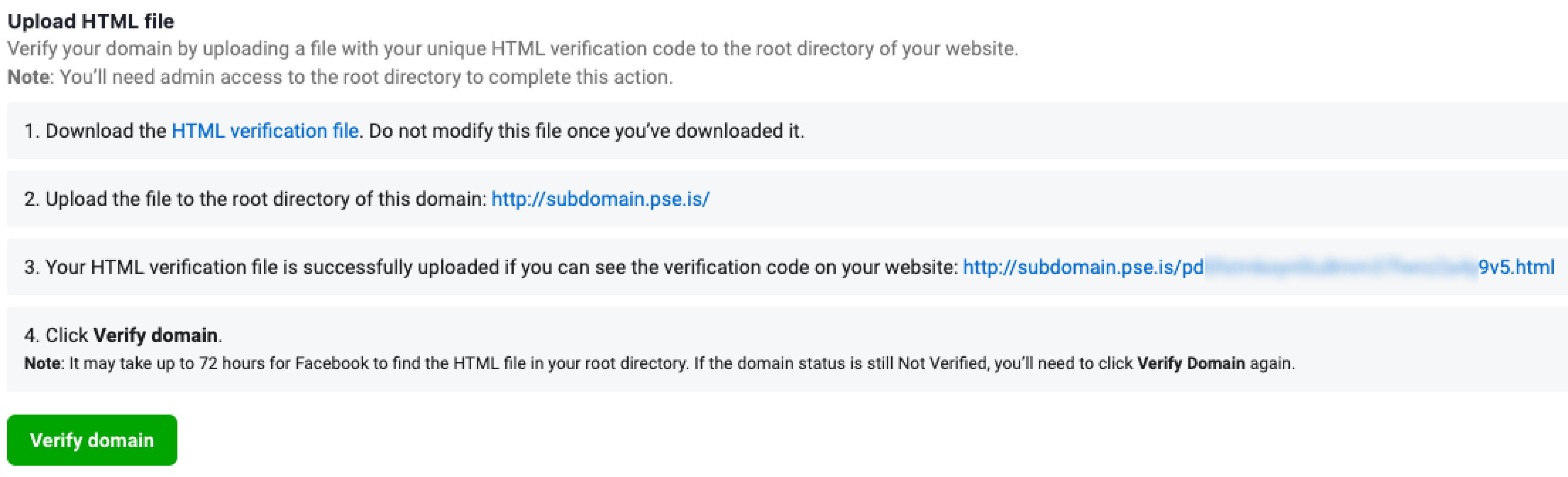Open the HTML verification file link
1568x477 pixels.
(x=265, y=131)
